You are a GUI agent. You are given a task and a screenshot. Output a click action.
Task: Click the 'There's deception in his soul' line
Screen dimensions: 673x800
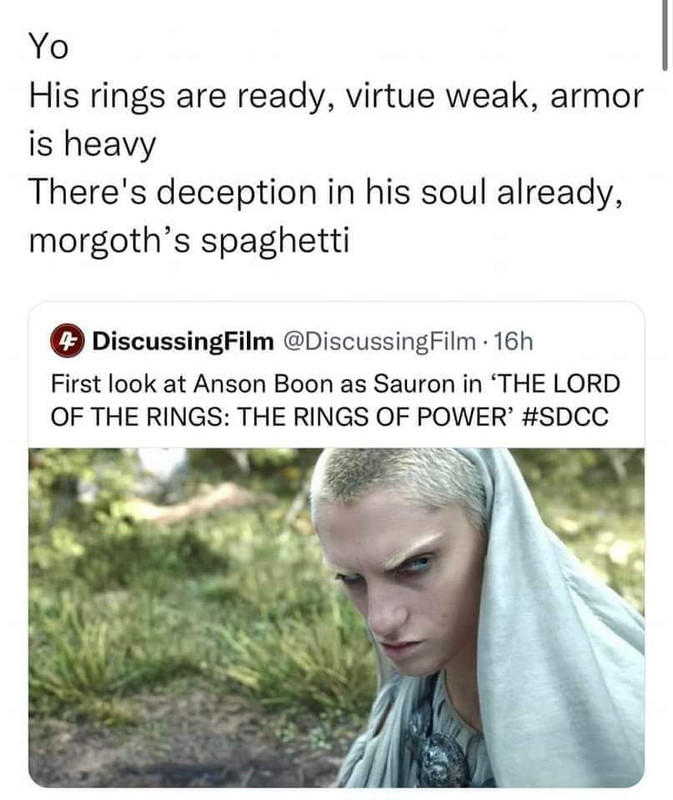326,193
